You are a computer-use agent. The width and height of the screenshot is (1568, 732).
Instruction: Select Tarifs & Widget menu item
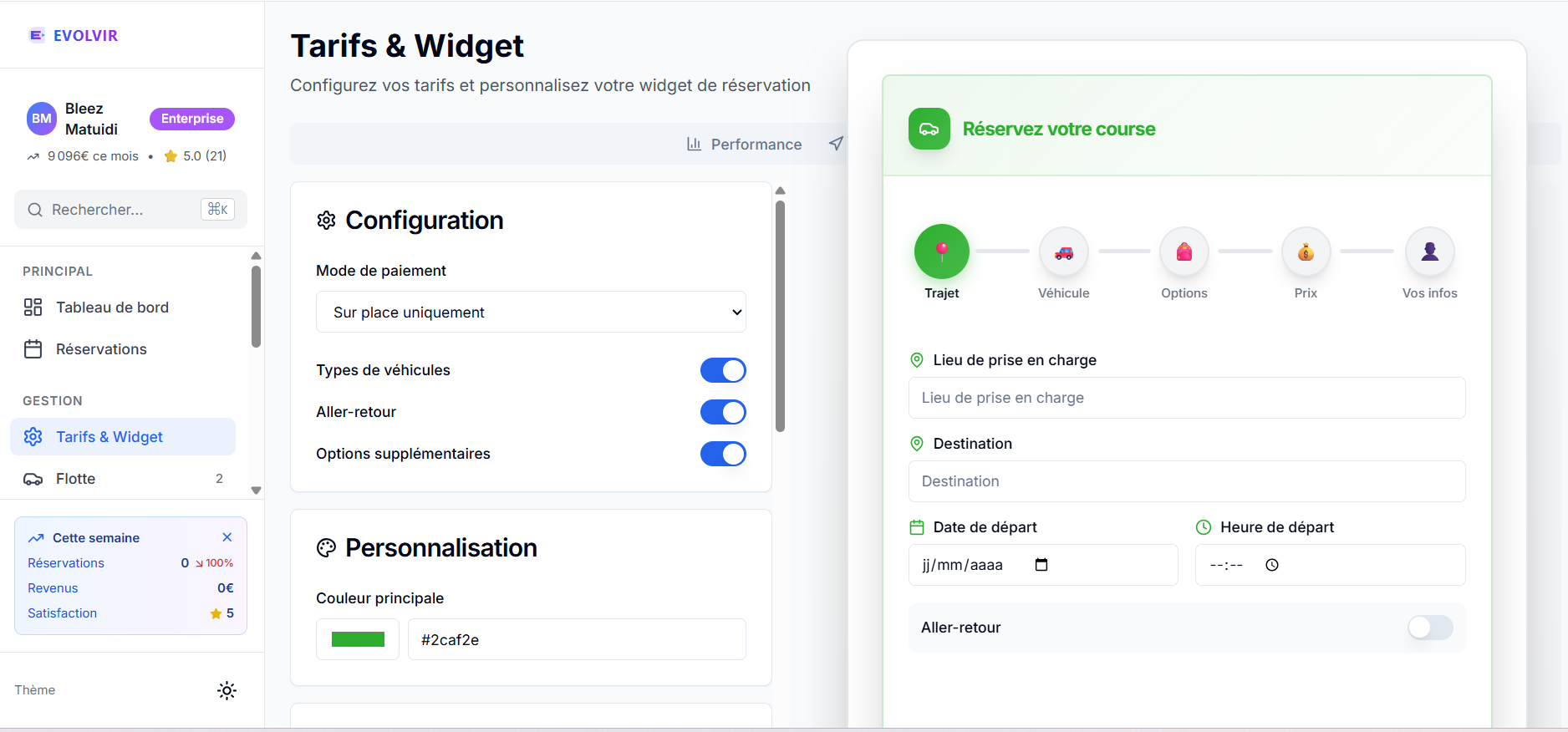click(123, 437)
